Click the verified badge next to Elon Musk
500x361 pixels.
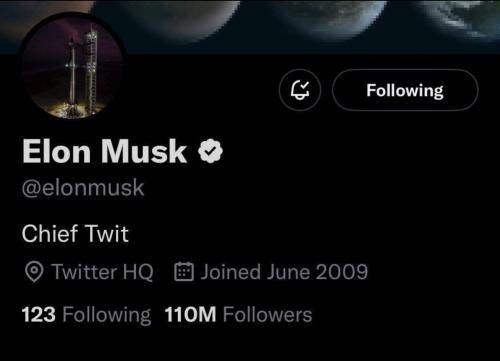tap(210, 152)
